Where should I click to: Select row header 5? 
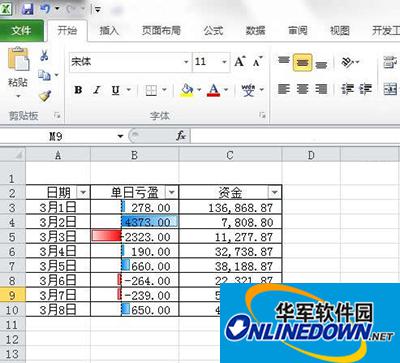point(12,237)
